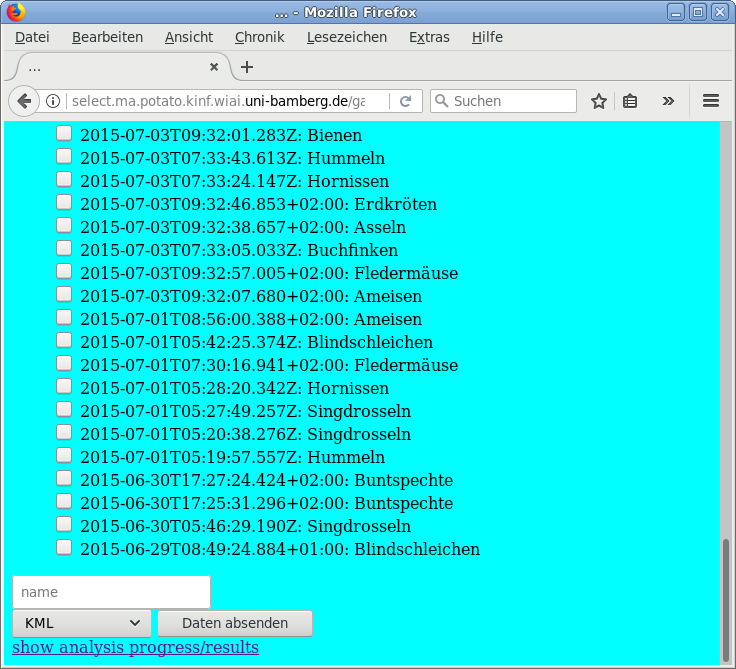Open a new tab with plus icon
The image size is (736, 669).
[247, 67]
